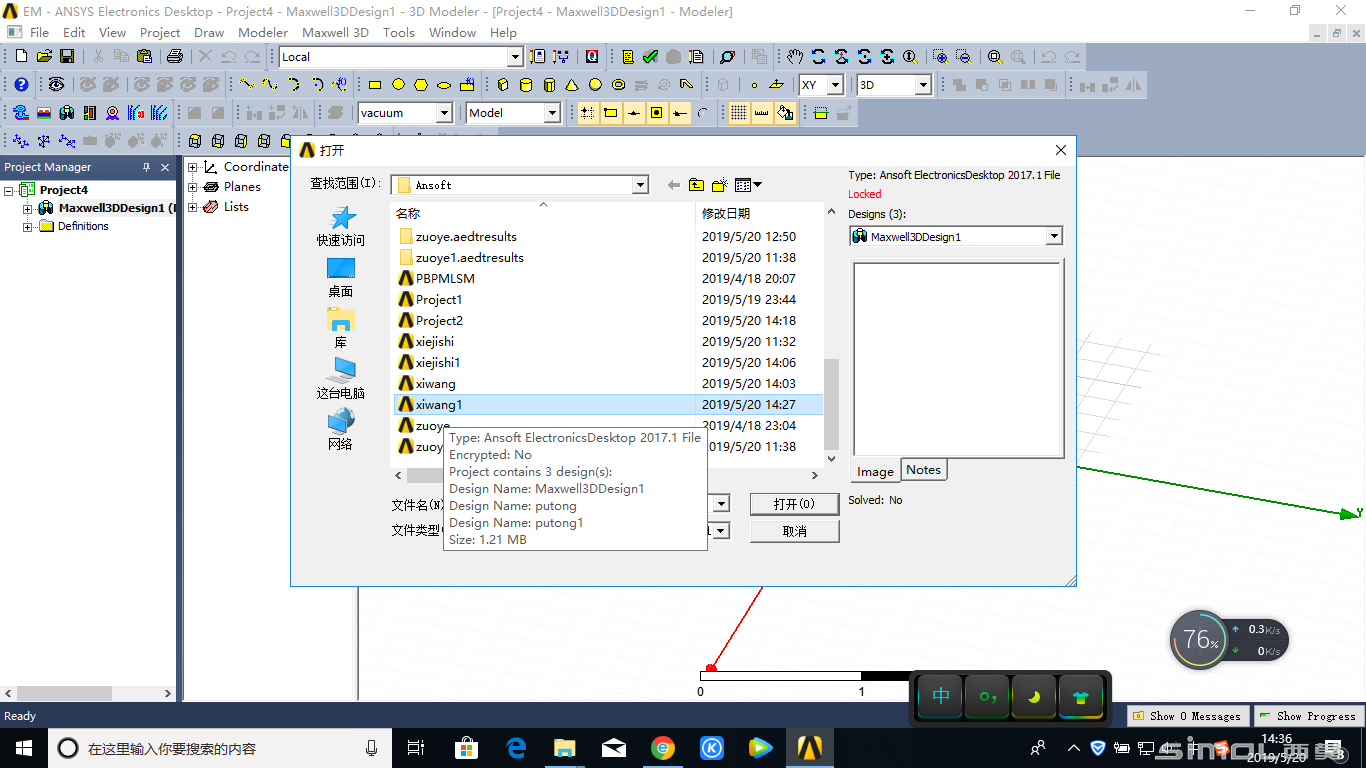
Task: Select the Project1 file in list
Action: pyautogui.click(x=439, y=300)
